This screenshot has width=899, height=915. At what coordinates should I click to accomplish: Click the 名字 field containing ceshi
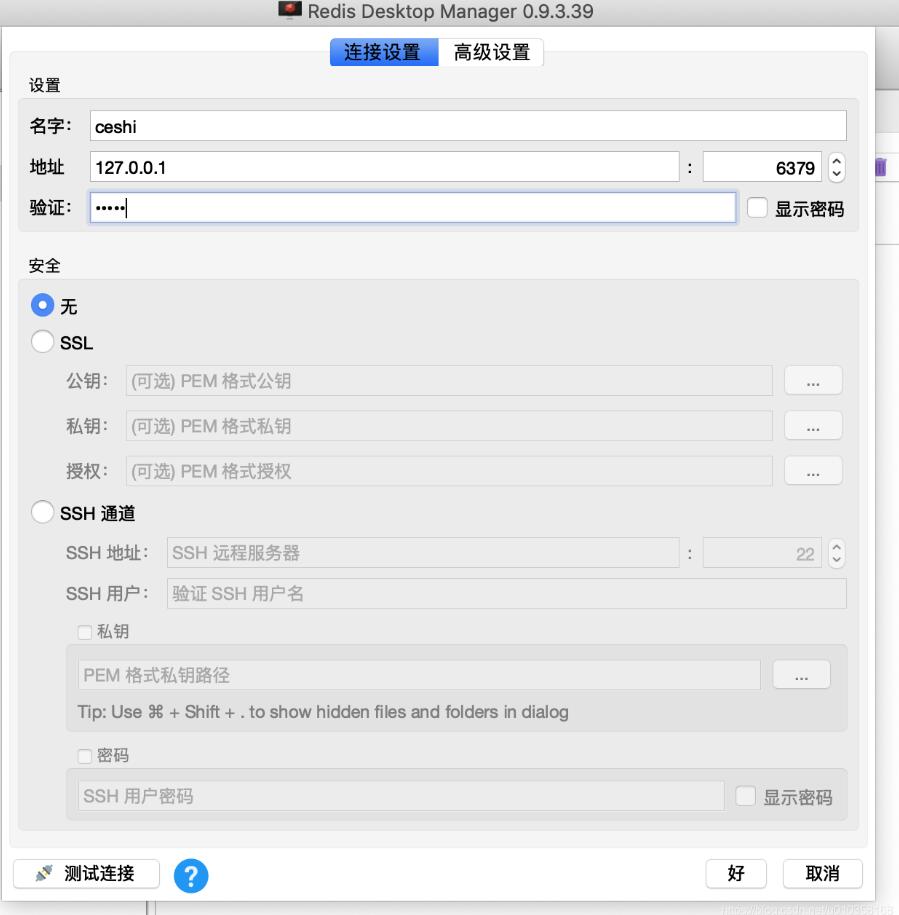467,126
